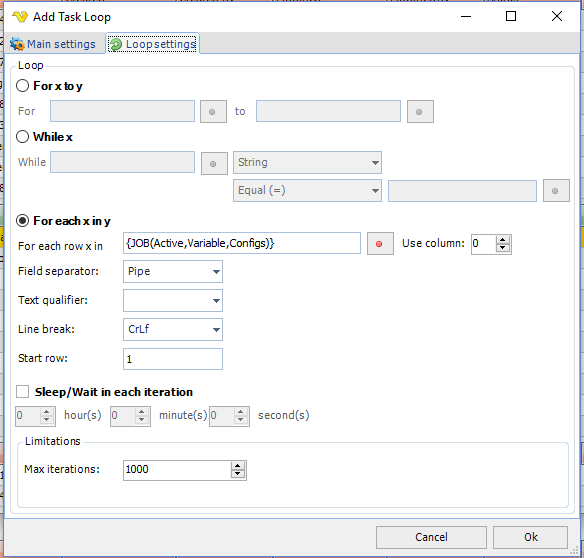Increase Max iterations with up arrow

[x=238, y=466]
